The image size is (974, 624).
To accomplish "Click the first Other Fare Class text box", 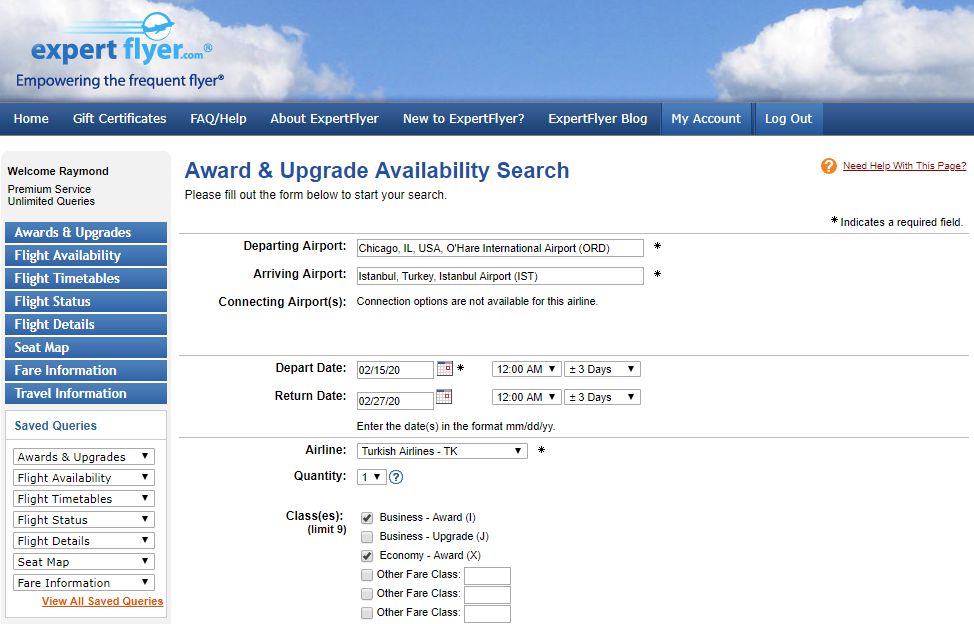I will [488, 576].
